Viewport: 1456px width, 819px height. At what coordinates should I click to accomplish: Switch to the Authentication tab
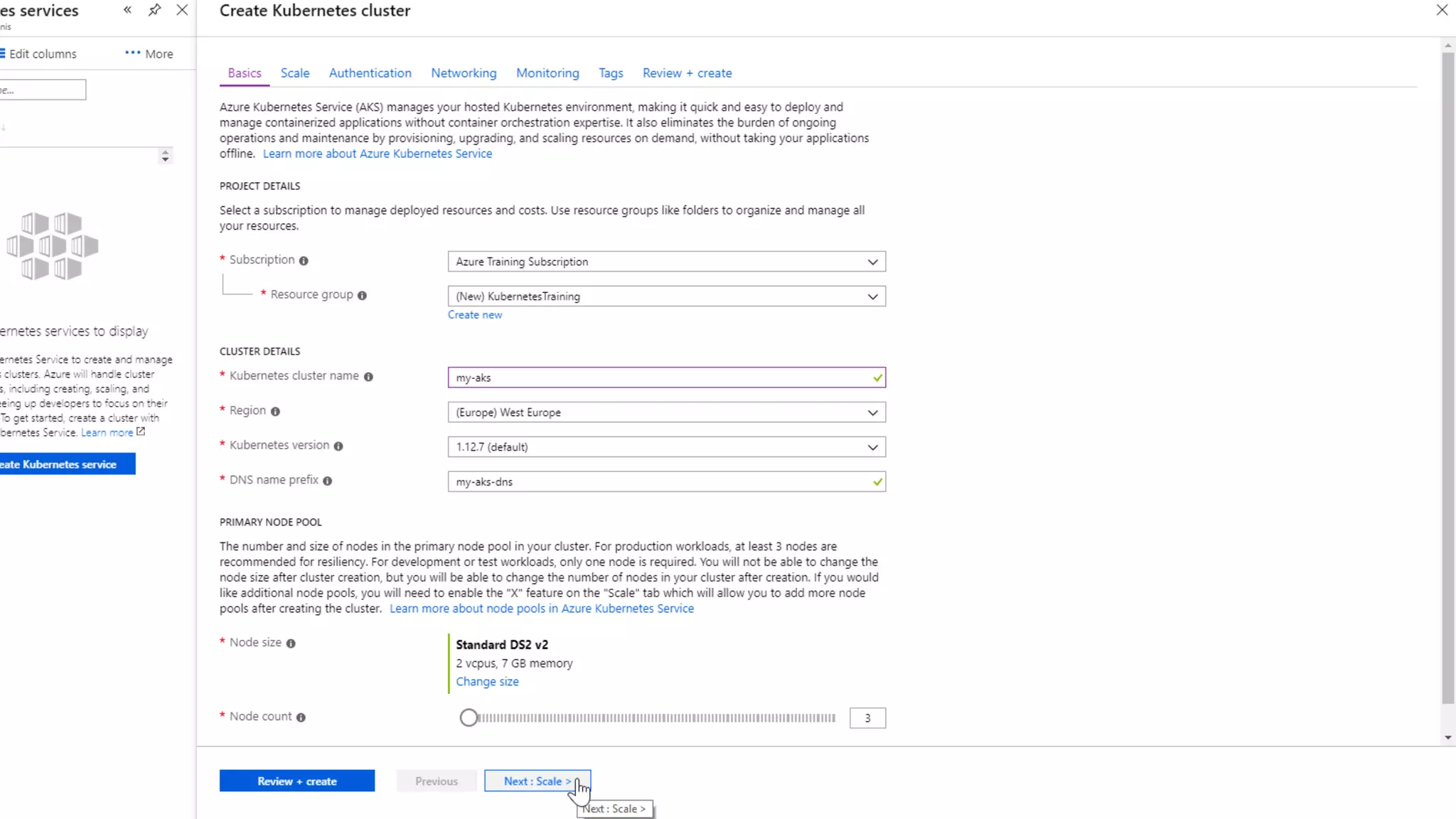pos(370,73)
